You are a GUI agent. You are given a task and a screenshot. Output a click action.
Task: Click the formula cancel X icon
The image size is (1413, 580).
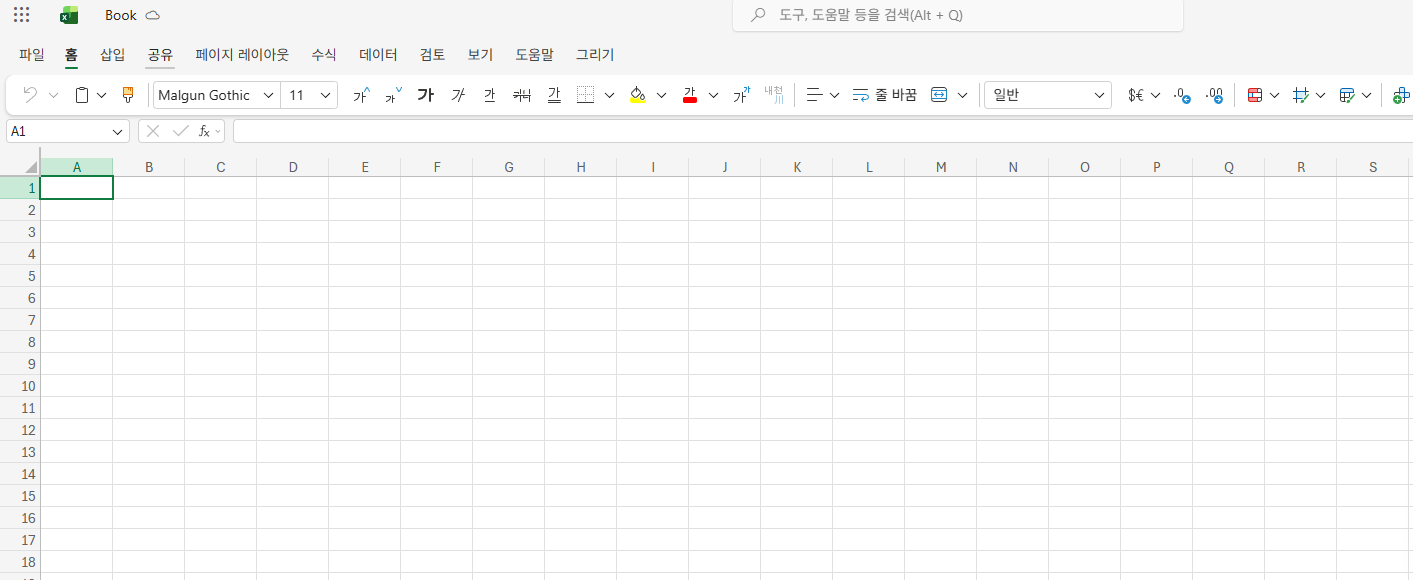click(x=153, y=131)
